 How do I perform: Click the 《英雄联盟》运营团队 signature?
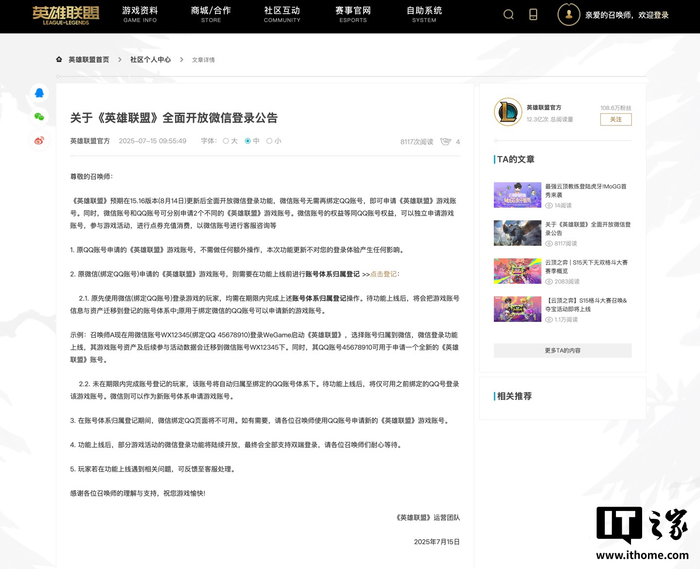(427, 518)
